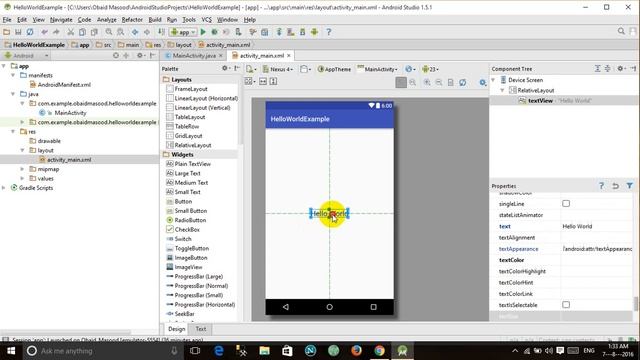Click the Cut scissors icon
The height and width of the screenshot is (360, 640).
click(x=71, y=32)
